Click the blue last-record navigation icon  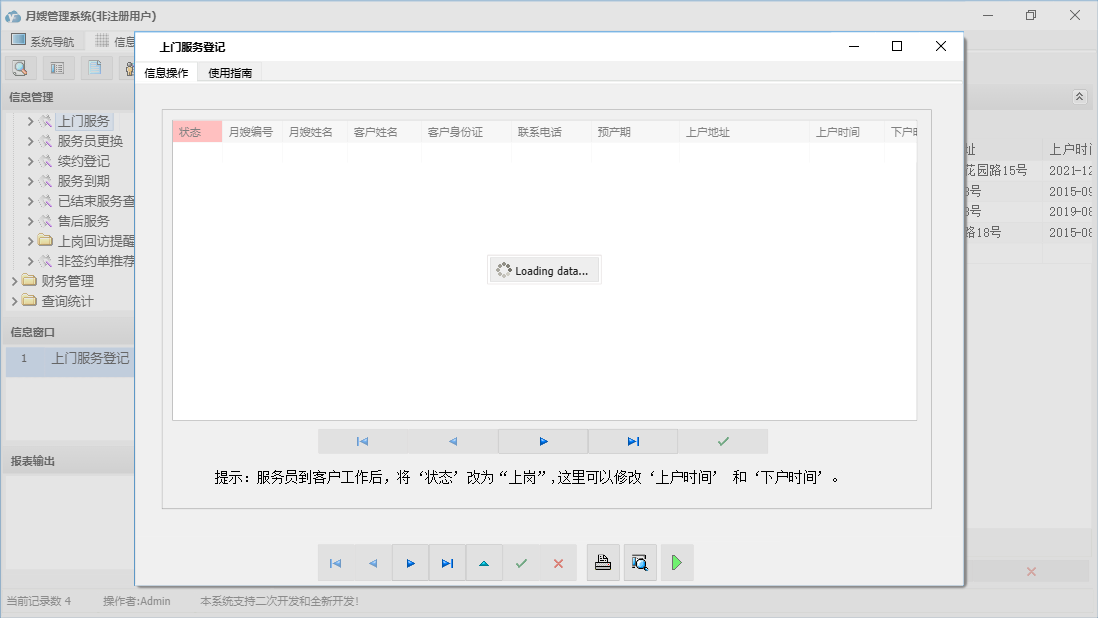[447, 562]
